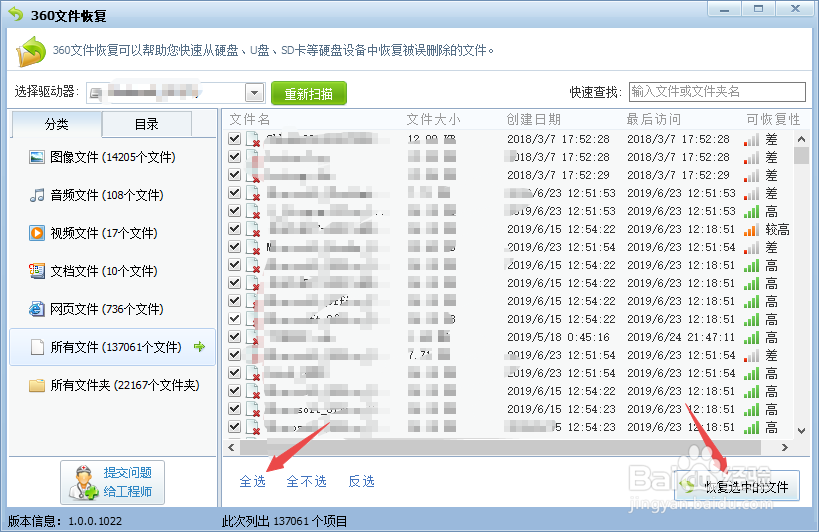The width and height of the screenshot is (819, 532).
Task: Click the horizontal scrollbar thumb
Action: [500, 447]
